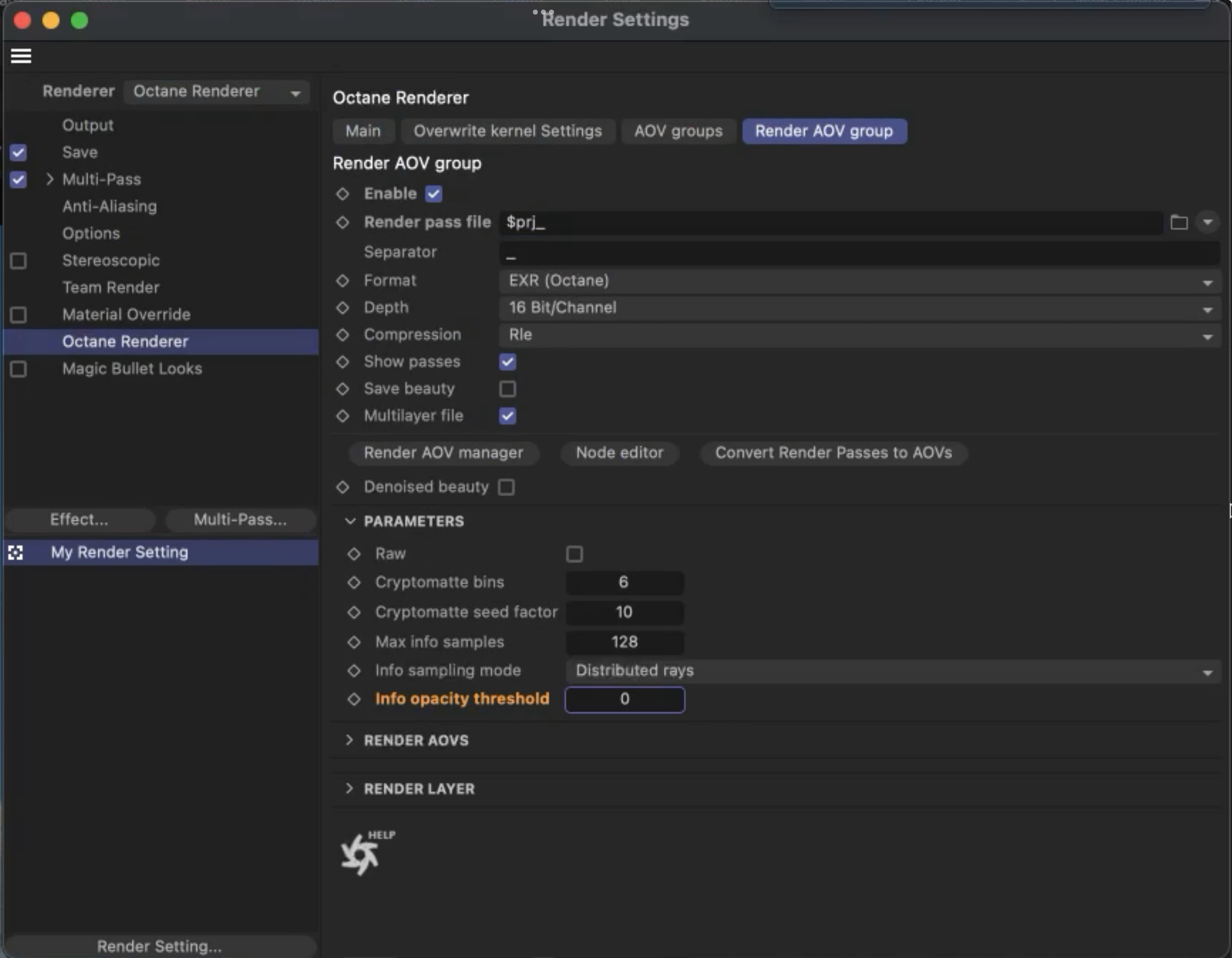Open Overwrite kernel Settings tab

coord(507,131)
